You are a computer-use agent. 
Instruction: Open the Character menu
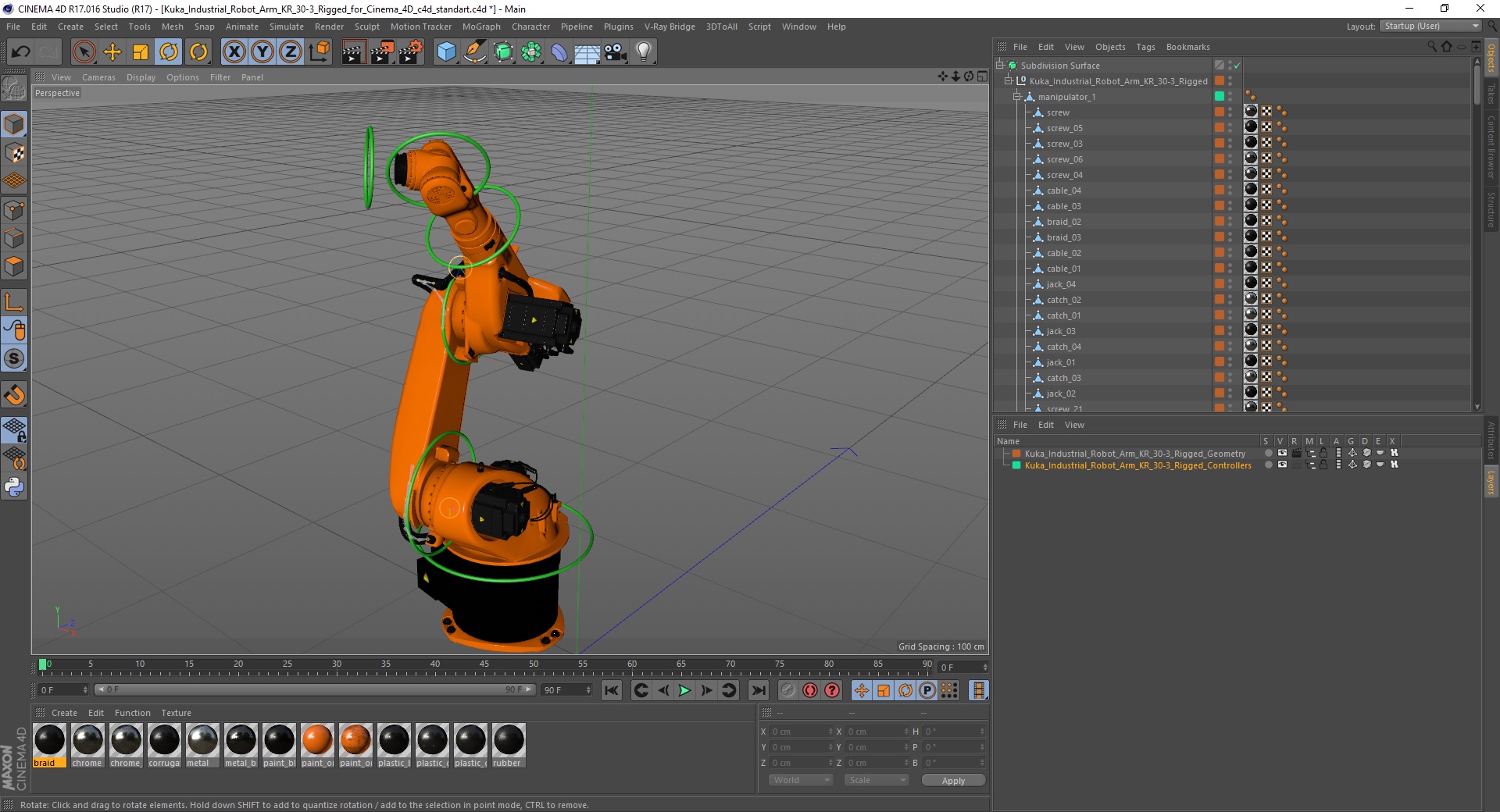530,27
